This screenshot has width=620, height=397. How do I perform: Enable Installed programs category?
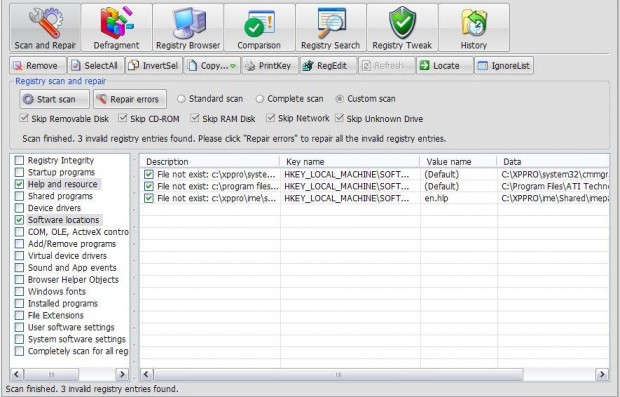pos(19,303)
